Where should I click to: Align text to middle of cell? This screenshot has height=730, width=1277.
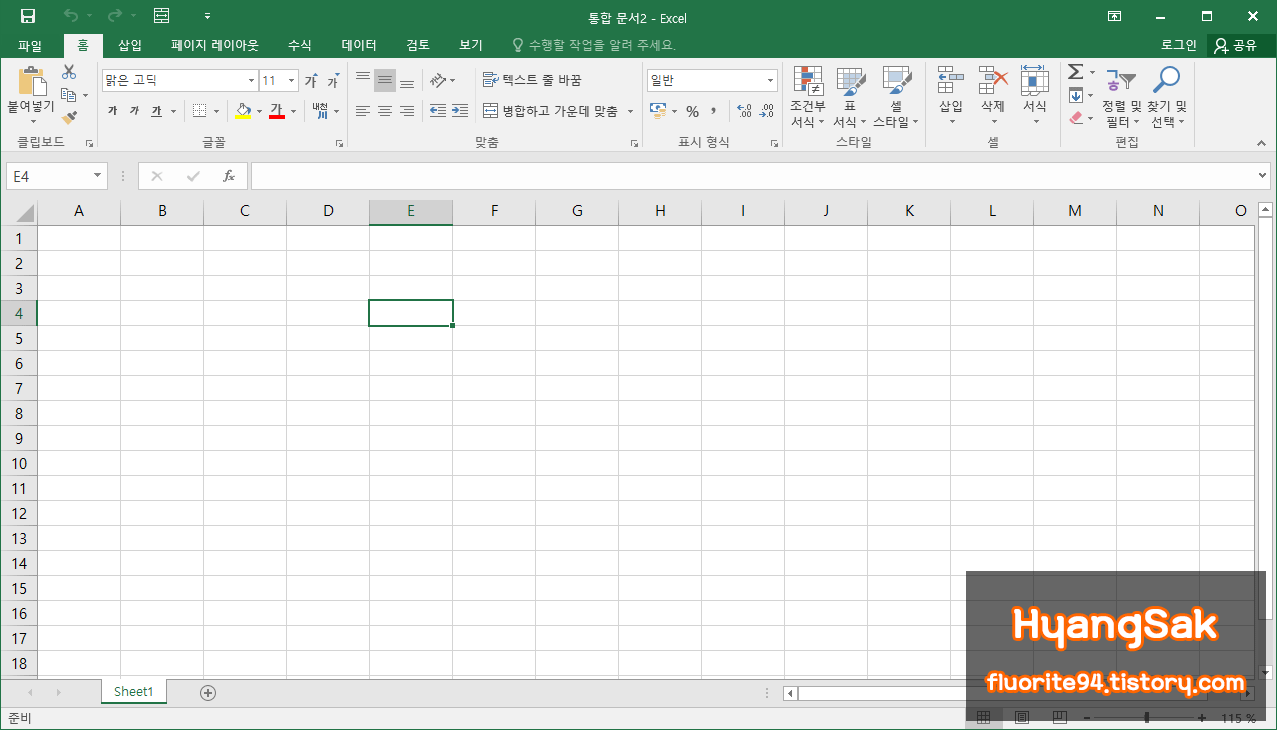[385, 80]
